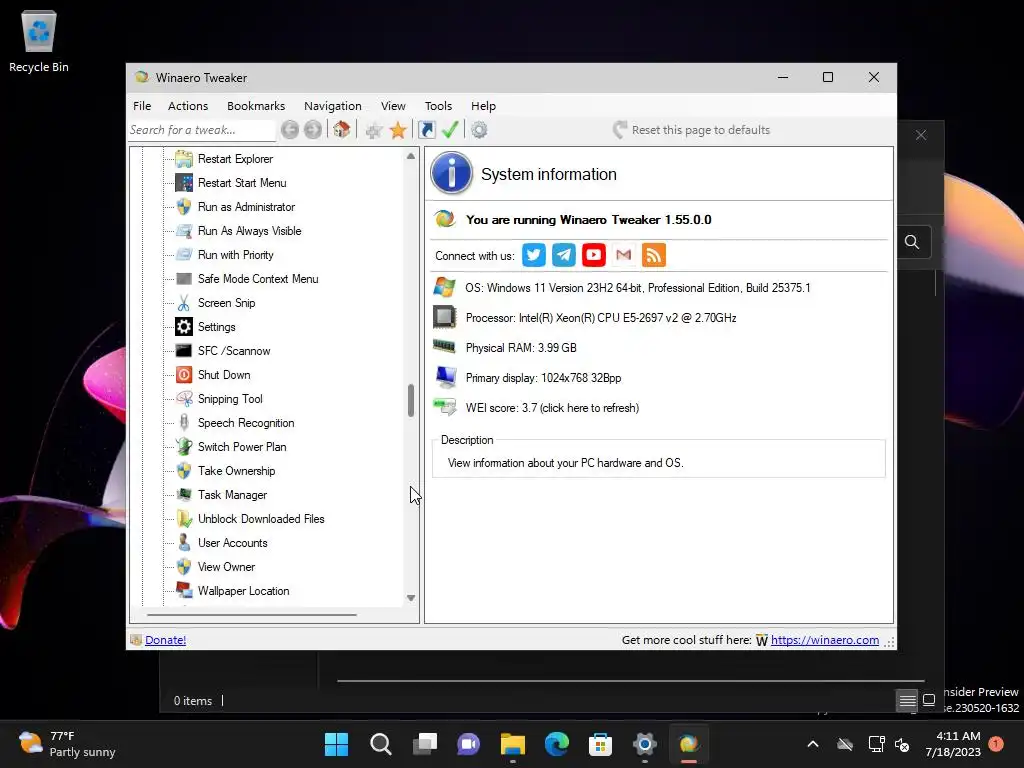Viewport: 1024px width, 768px height.
Task: Click the green checkmark toolbar icon
Action: coord(450,129)
